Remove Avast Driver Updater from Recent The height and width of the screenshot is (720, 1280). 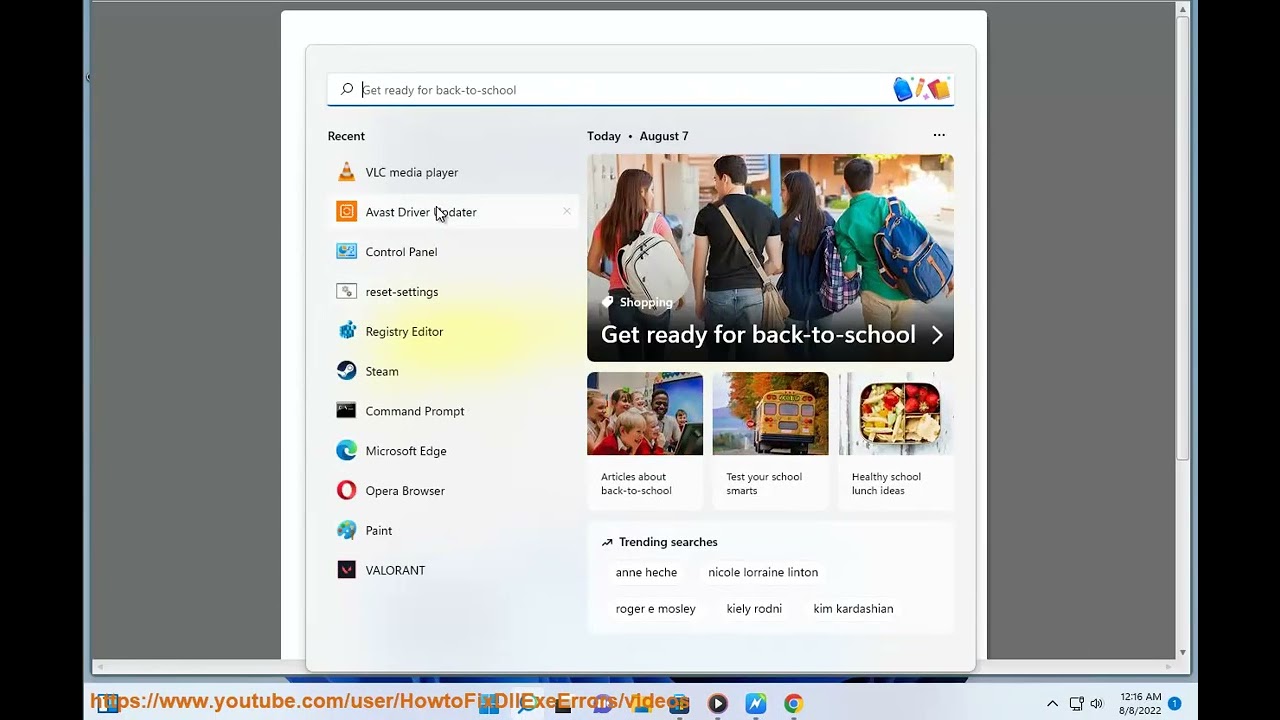pyautogui.click(x=567, y=211)
